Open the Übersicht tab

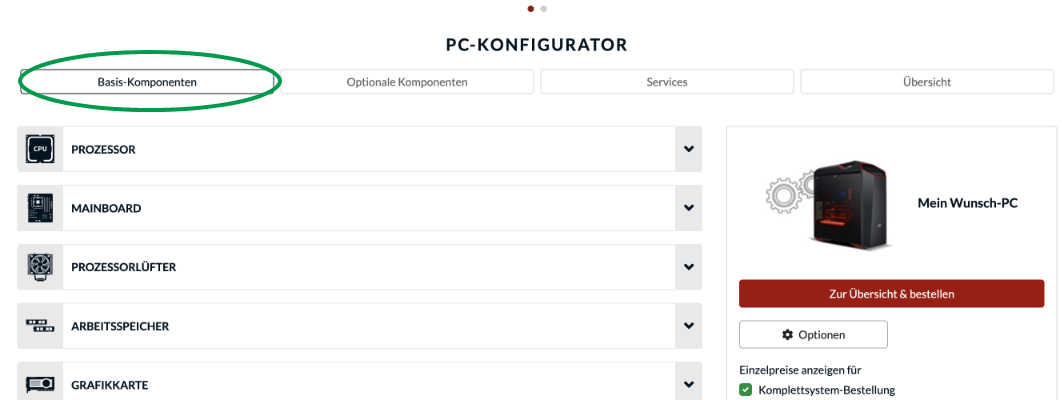tap(926, 82)
